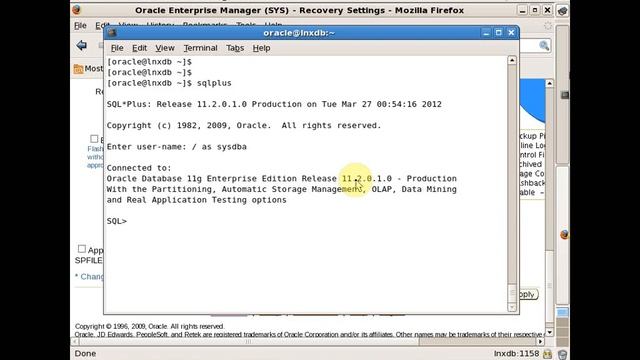This screenshot has height=360, width=640.
Task: Open the terminal's Help menu
Action: click(x=261, y=48)
